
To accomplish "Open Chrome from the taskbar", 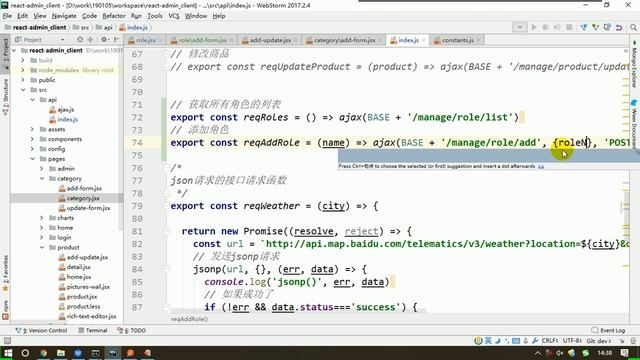I will pos(43,353).
